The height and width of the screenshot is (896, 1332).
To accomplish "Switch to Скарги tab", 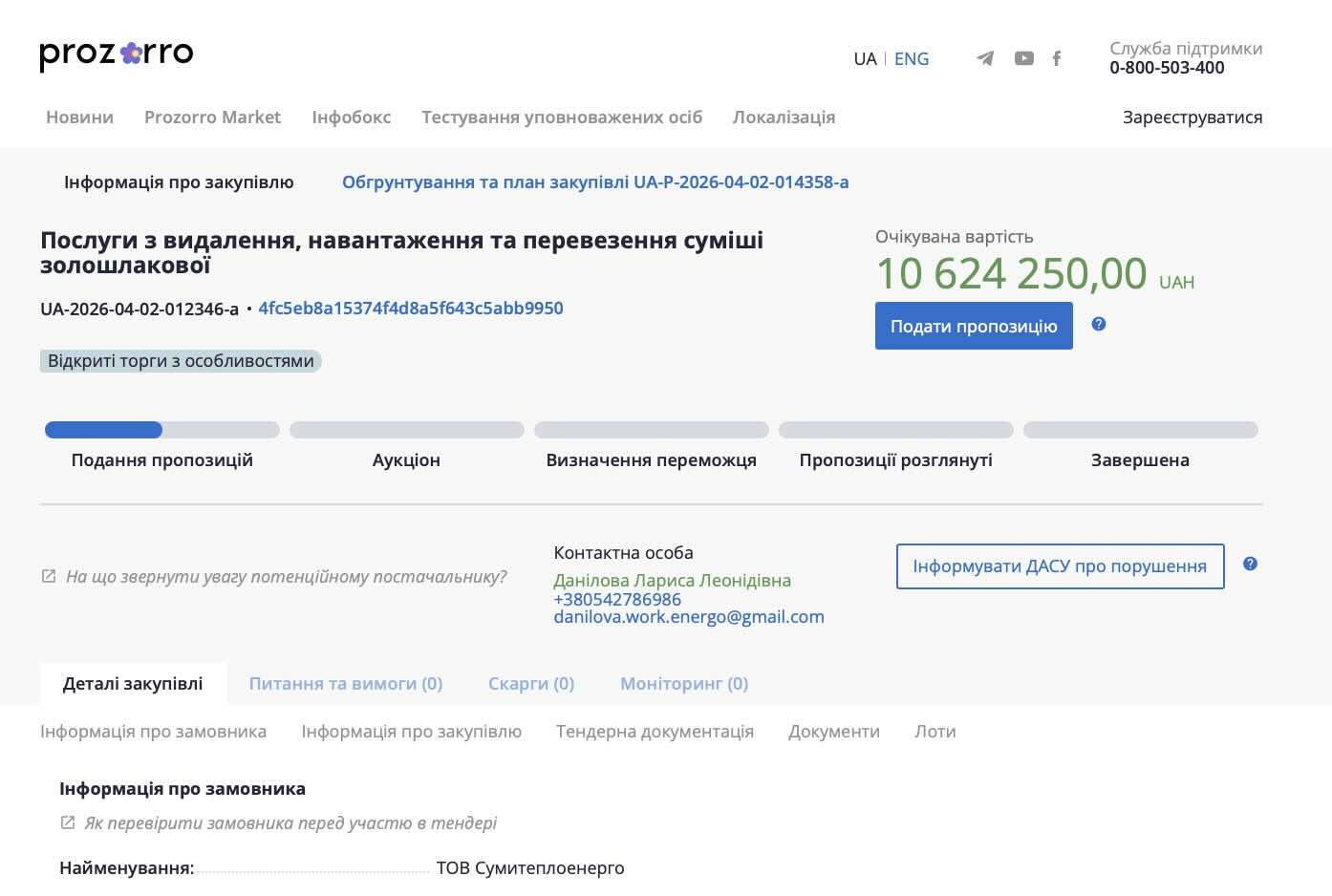I will (x=530, y=684).
